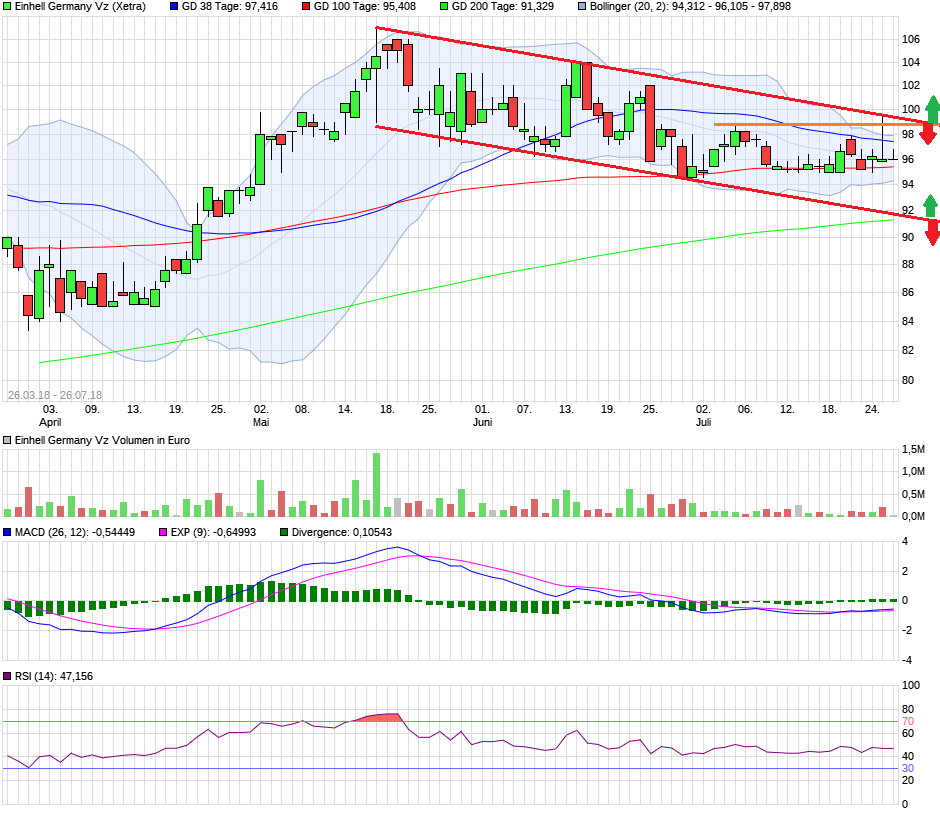Click the green Divergence legend swatch

284,532
